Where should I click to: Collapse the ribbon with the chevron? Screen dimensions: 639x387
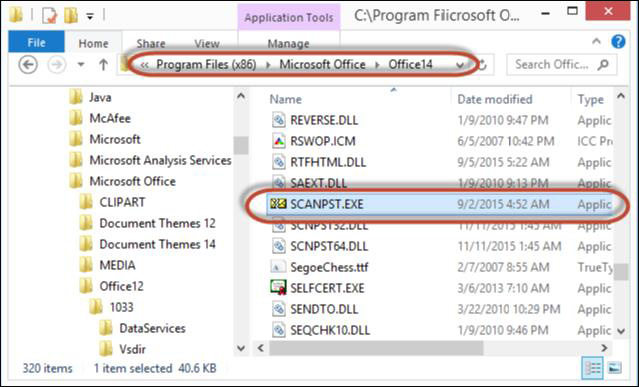596,42
